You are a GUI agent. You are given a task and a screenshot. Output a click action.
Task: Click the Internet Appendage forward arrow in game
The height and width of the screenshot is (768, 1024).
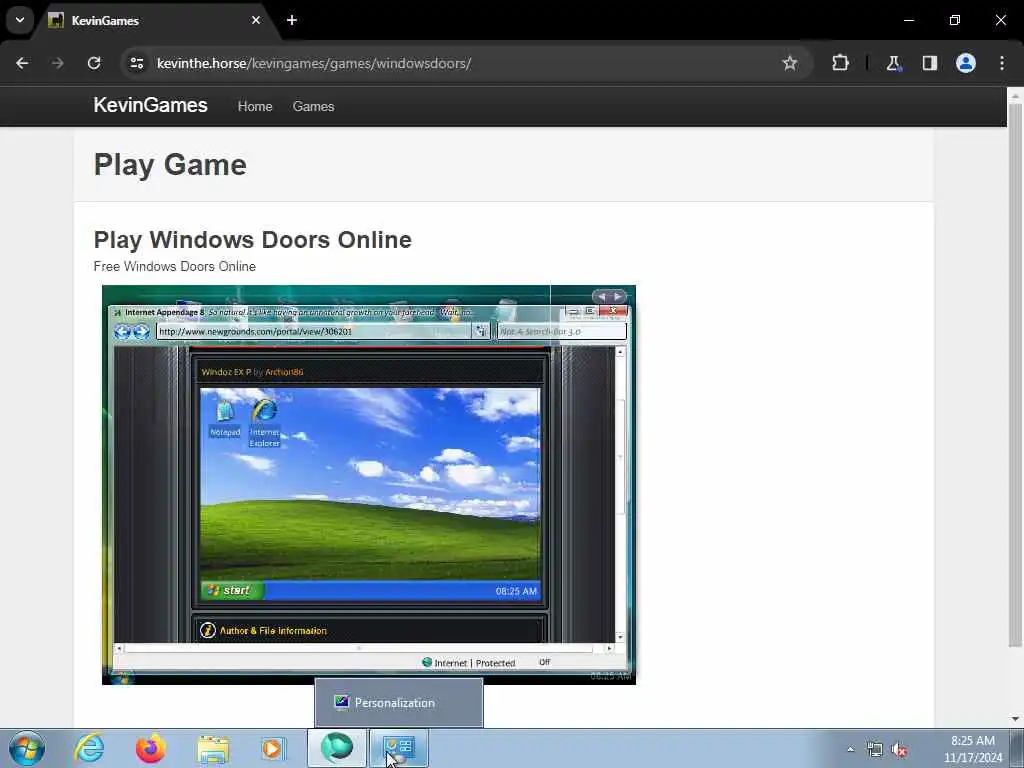pyautogui.click(x=142, y=332)
